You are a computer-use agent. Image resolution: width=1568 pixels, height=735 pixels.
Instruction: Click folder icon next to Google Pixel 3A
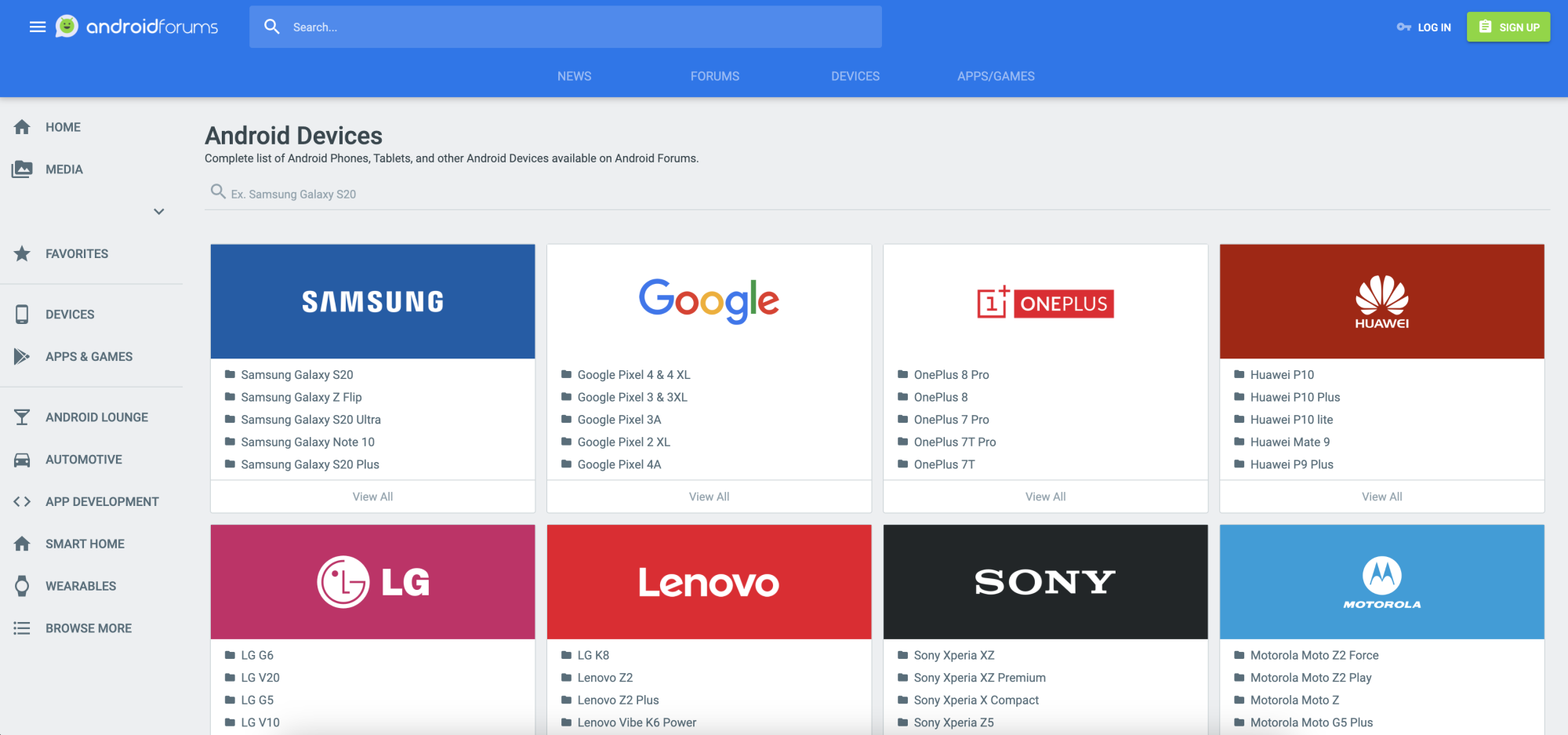click(x=567, y=420)
